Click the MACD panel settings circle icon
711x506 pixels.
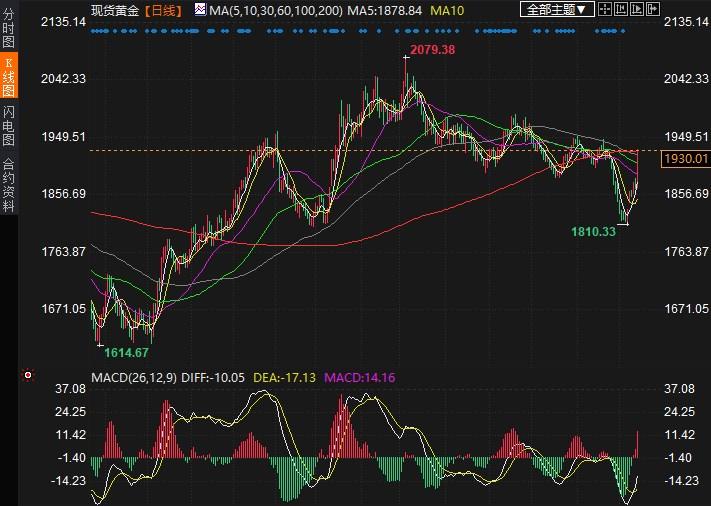pos(28,376)
